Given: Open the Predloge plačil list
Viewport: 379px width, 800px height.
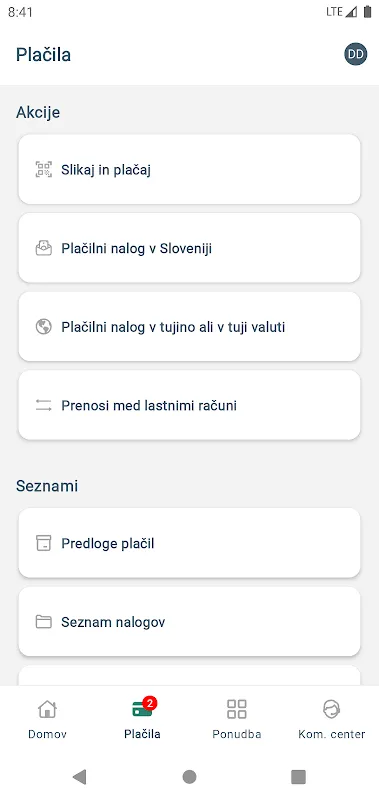Looking at the screenshot, I should click(189, 543).
